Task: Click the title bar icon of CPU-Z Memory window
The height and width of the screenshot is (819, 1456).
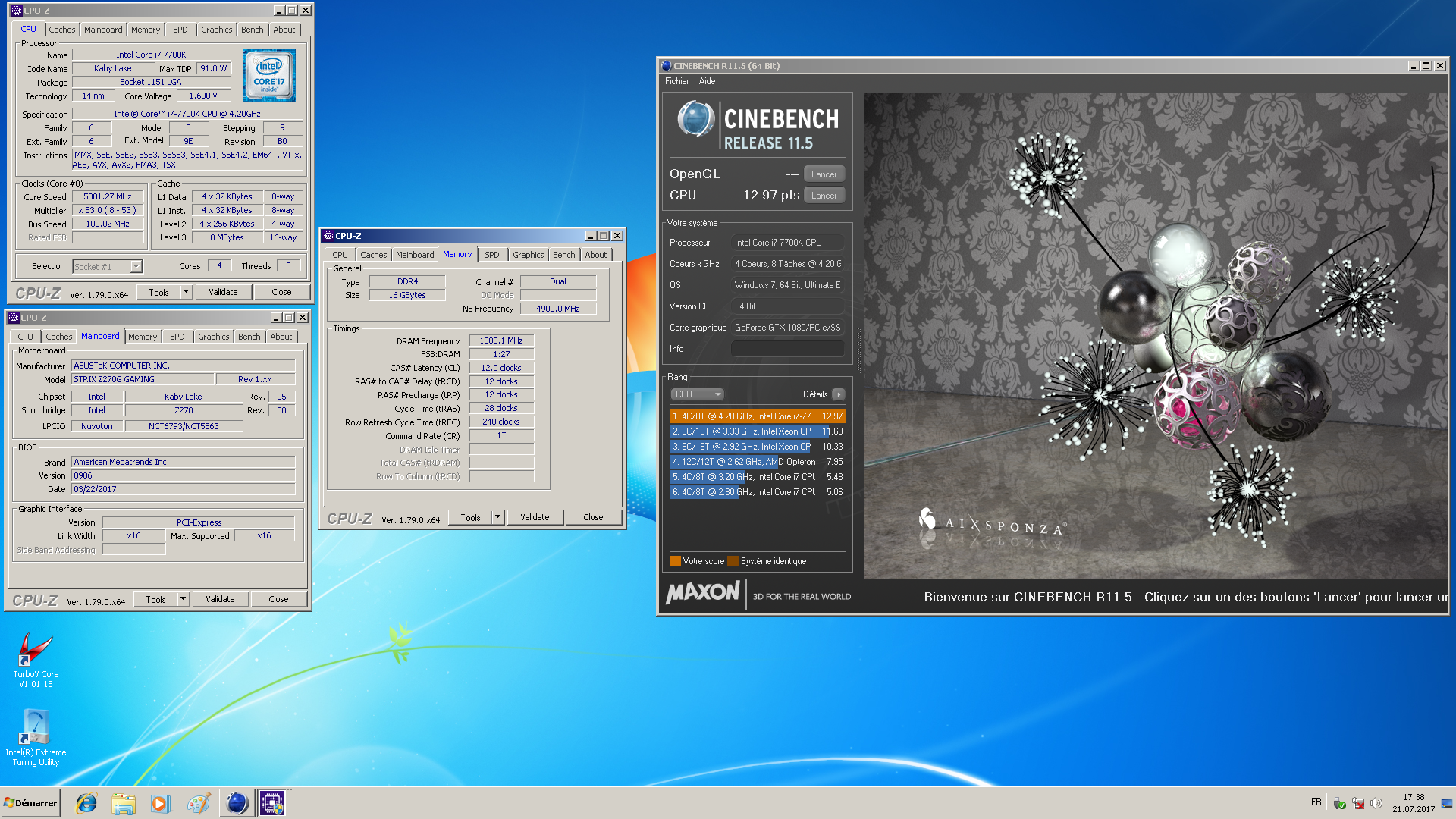Action: [x=328, y=236]
